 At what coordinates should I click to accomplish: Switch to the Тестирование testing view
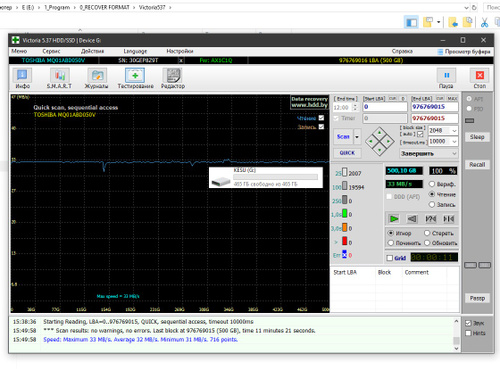pyautogui.click(x=135, y=79)
